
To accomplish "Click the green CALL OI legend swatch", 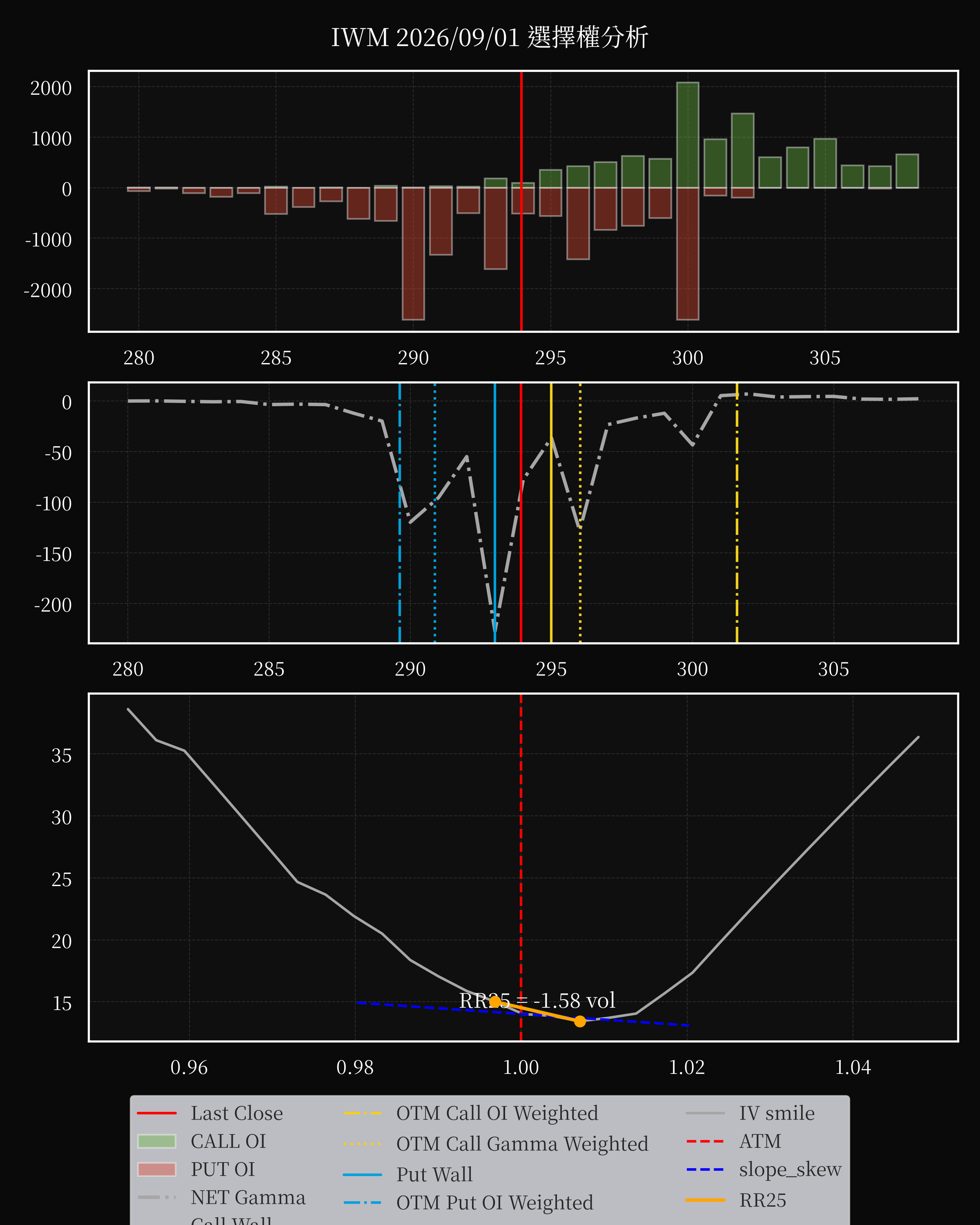I will 157,1141.
